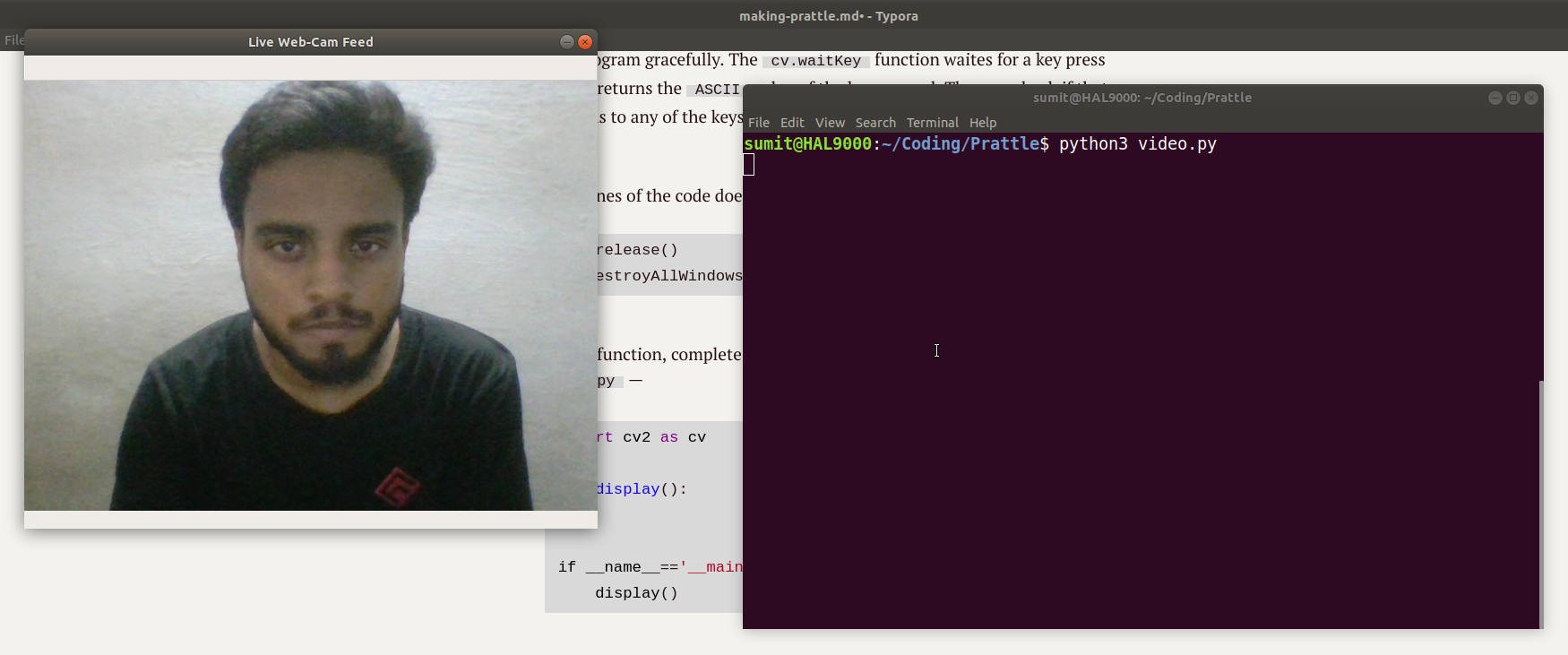Click the webcam video frame

pos(311,296)
